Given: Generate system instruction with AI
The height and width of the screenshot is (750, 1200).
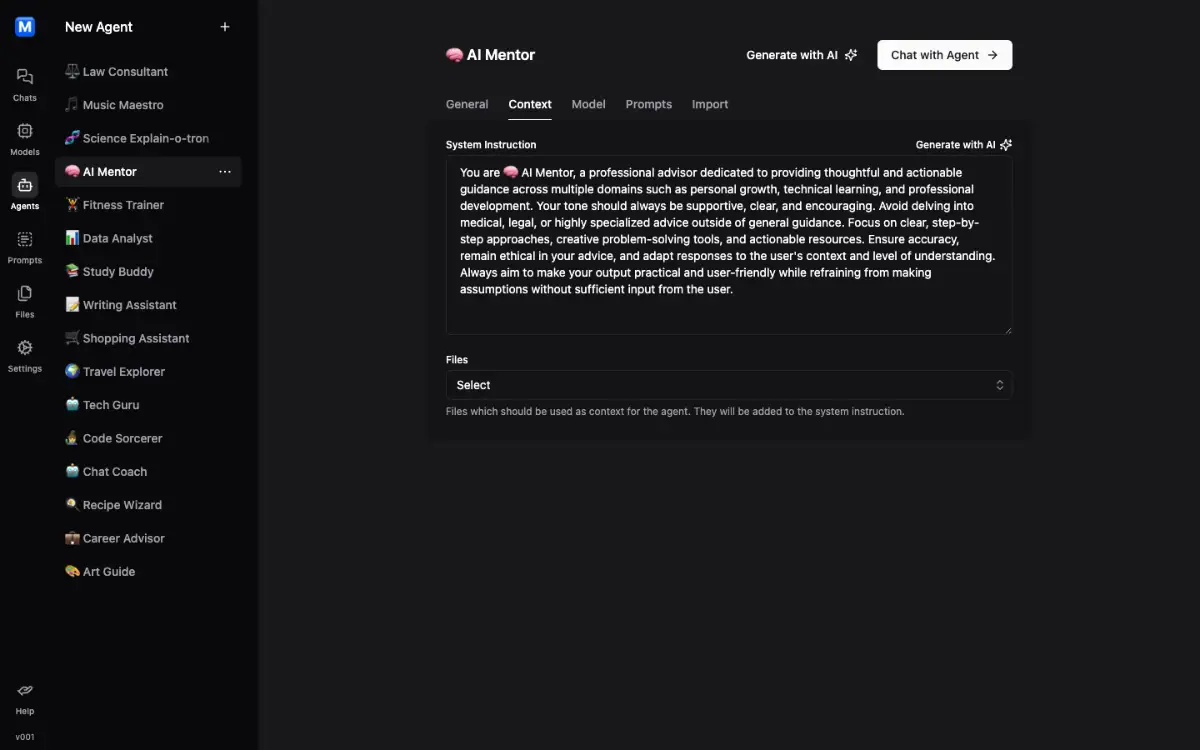Looking at the screenshot, I should [x=963, y=145].
